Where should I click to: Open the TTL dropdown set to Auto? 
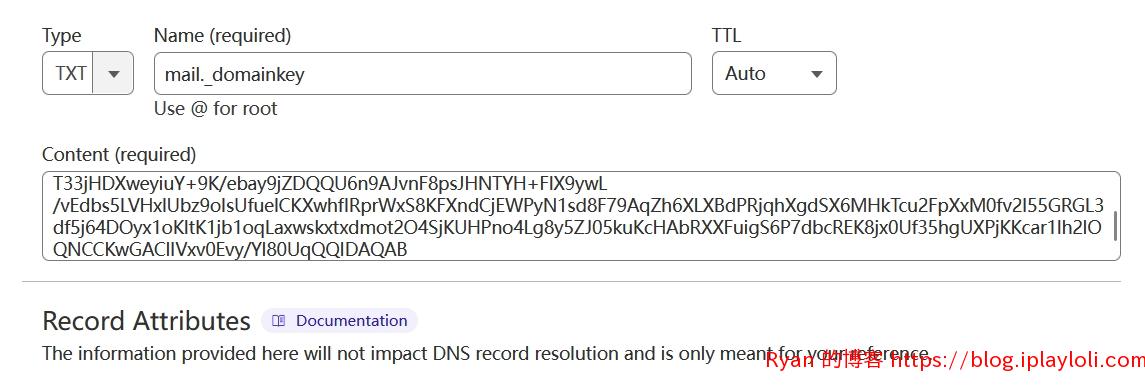point(774,73)
